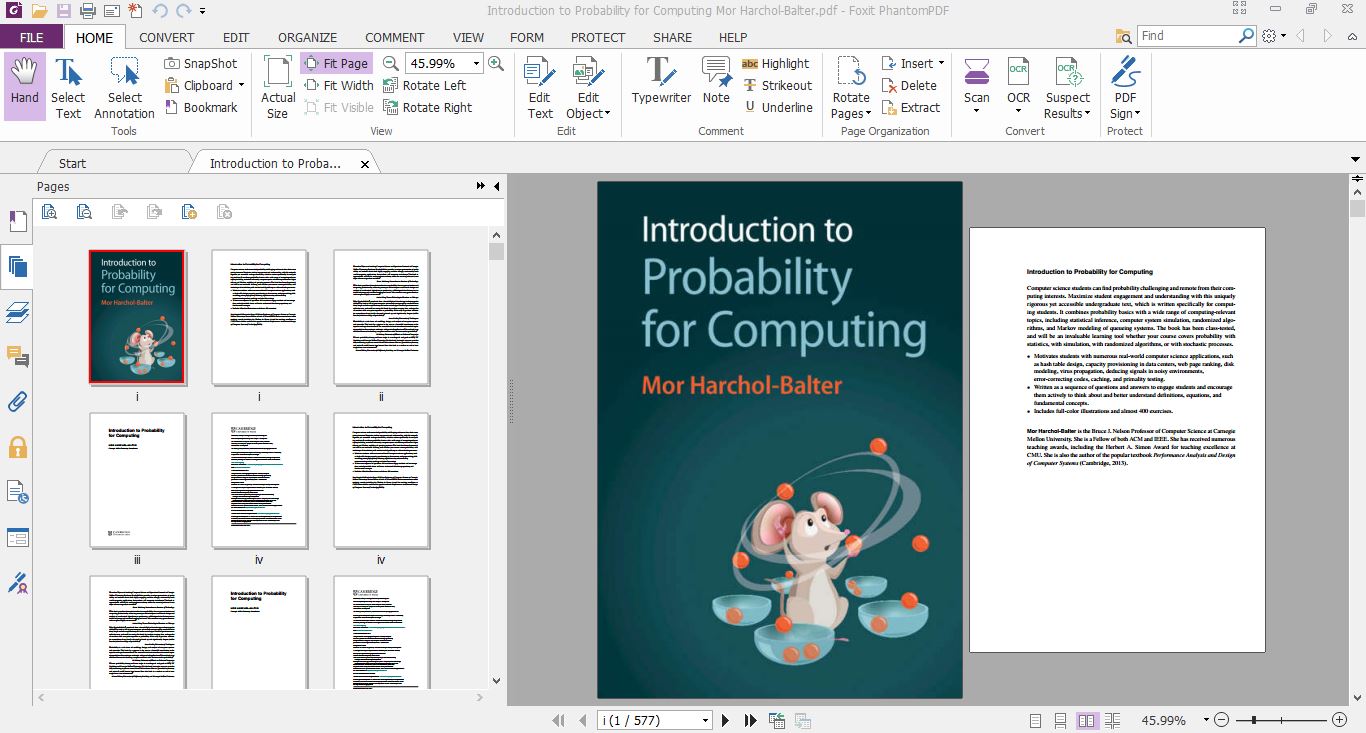The width and height of the screenshot is (1366, 733).
Task: Add a Bookmark from the ribbon
Action: click(200, 107)
